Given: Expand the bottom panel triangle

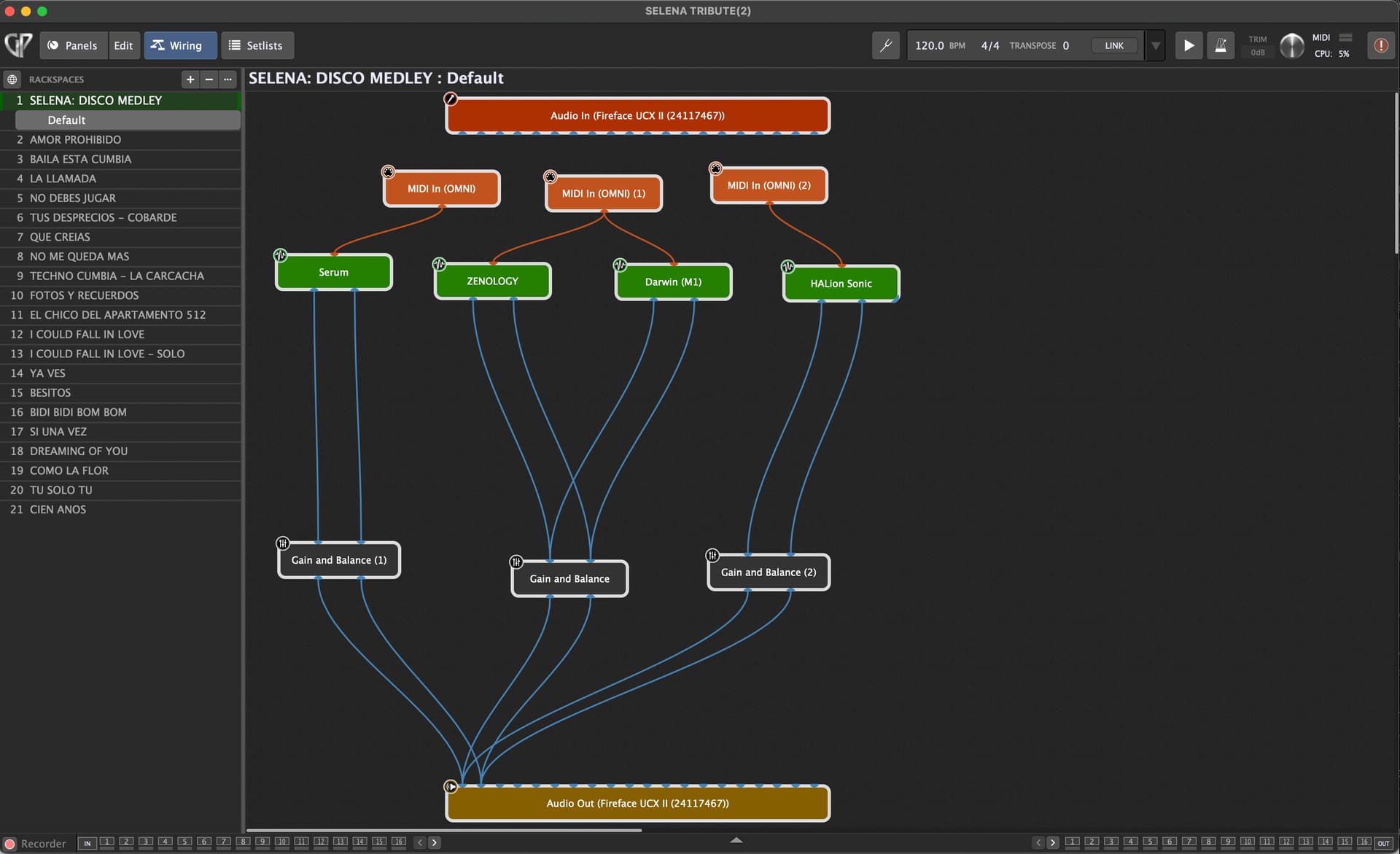Looking at the screenshot, I should click(x=736, y=840).
